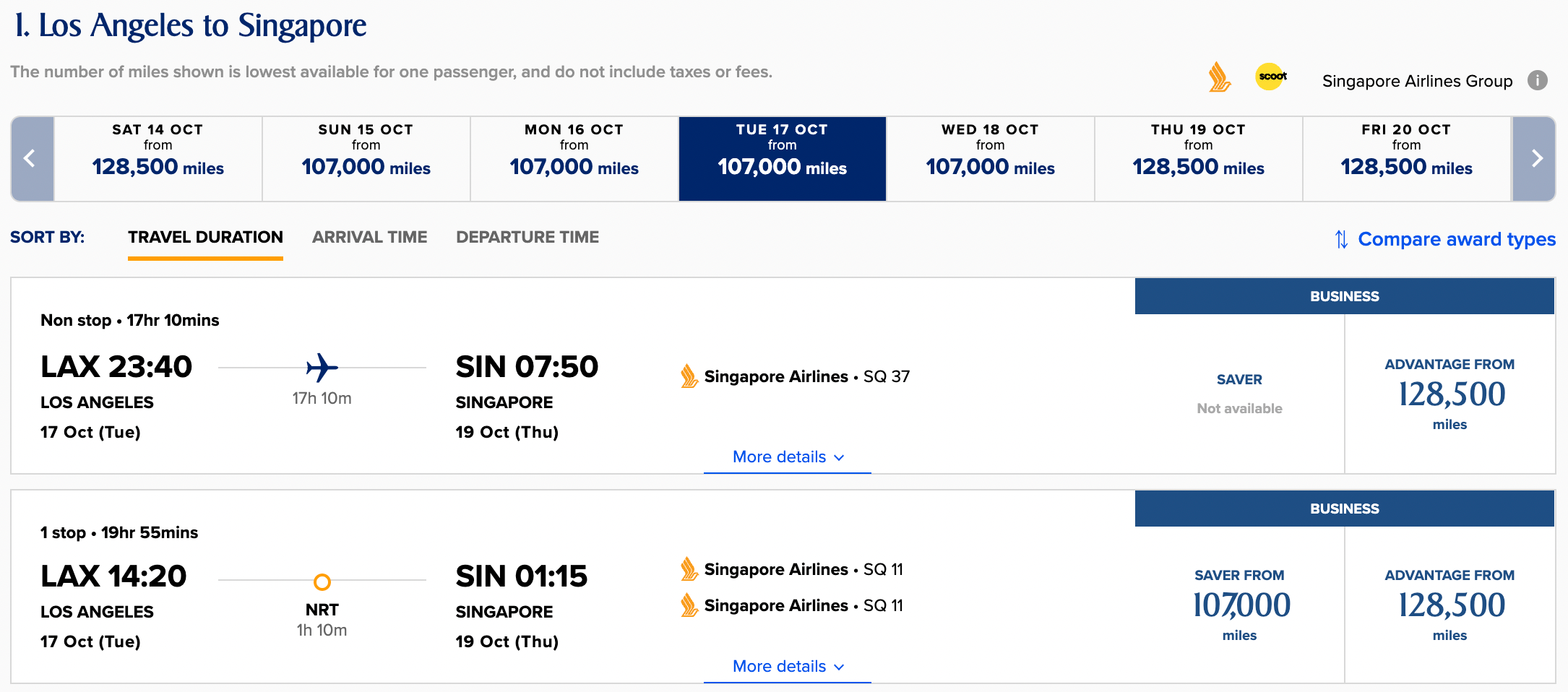This screenshot has width=1568, height=692.
Task: Click the yellow Scoot logo
Action: [x=1271, y=77]
